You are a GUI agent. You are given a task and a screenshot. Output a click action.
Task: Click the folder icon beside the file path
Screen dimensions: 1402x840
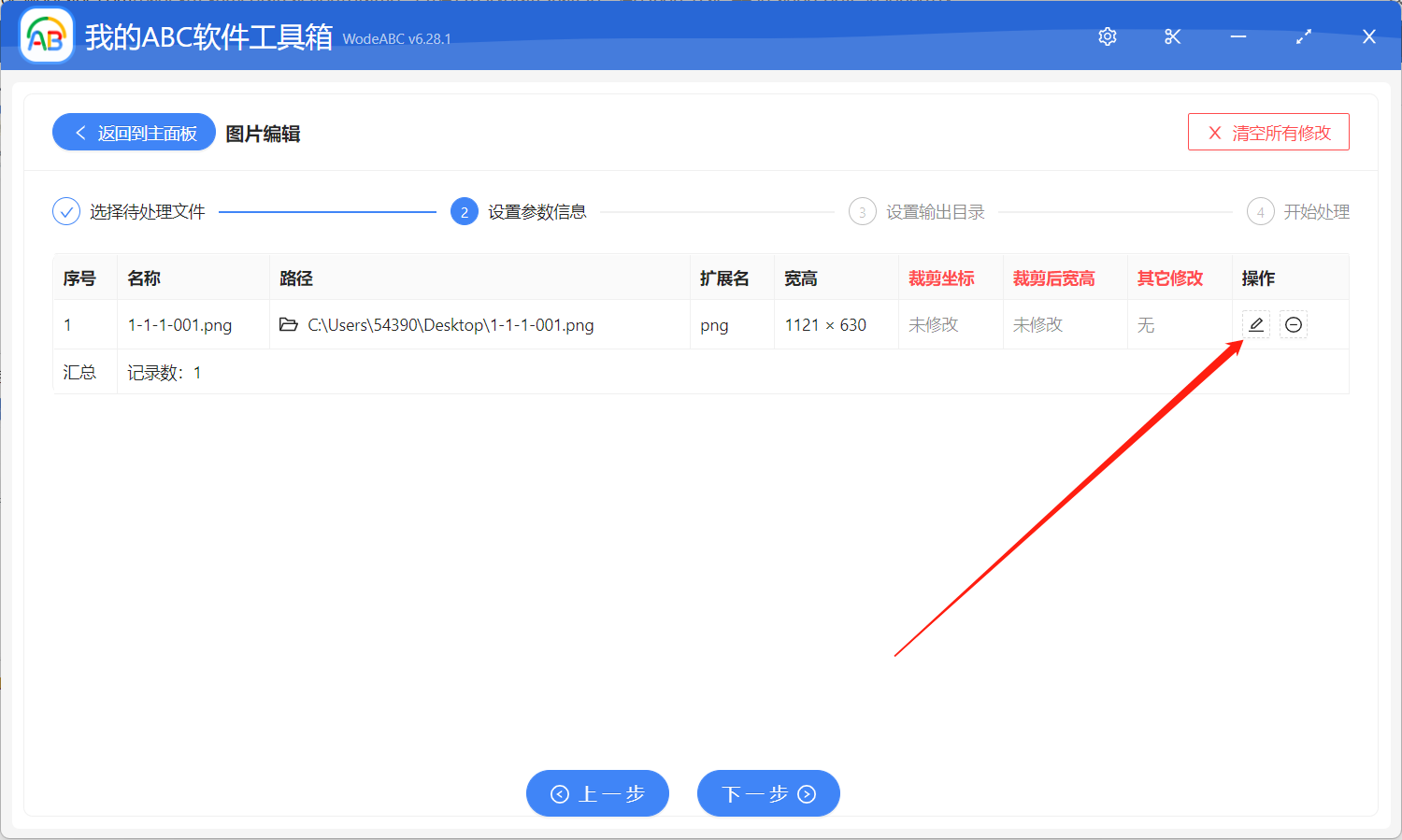(x=289, y=324)
